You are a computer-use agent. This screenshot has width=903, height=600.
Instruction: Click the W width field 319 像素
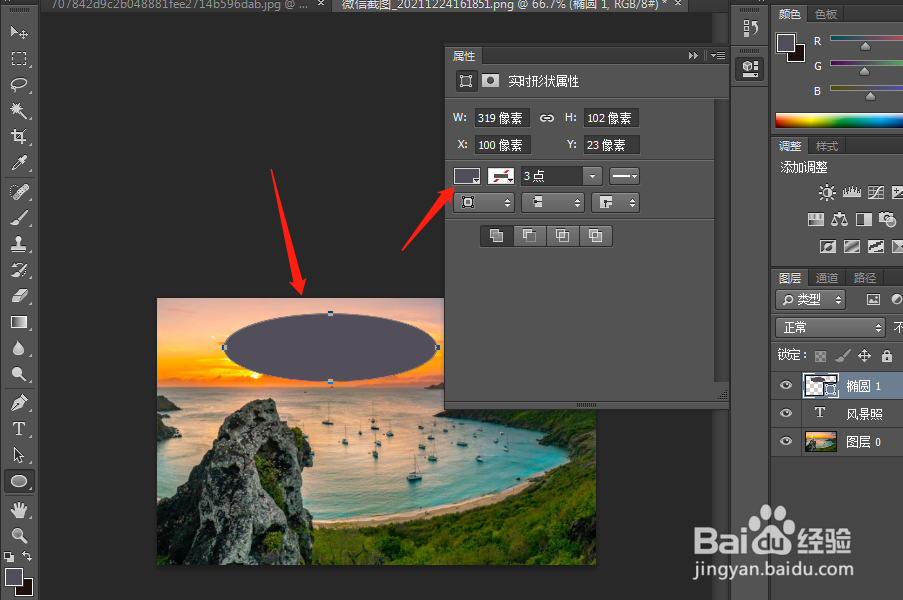(502, 118)
